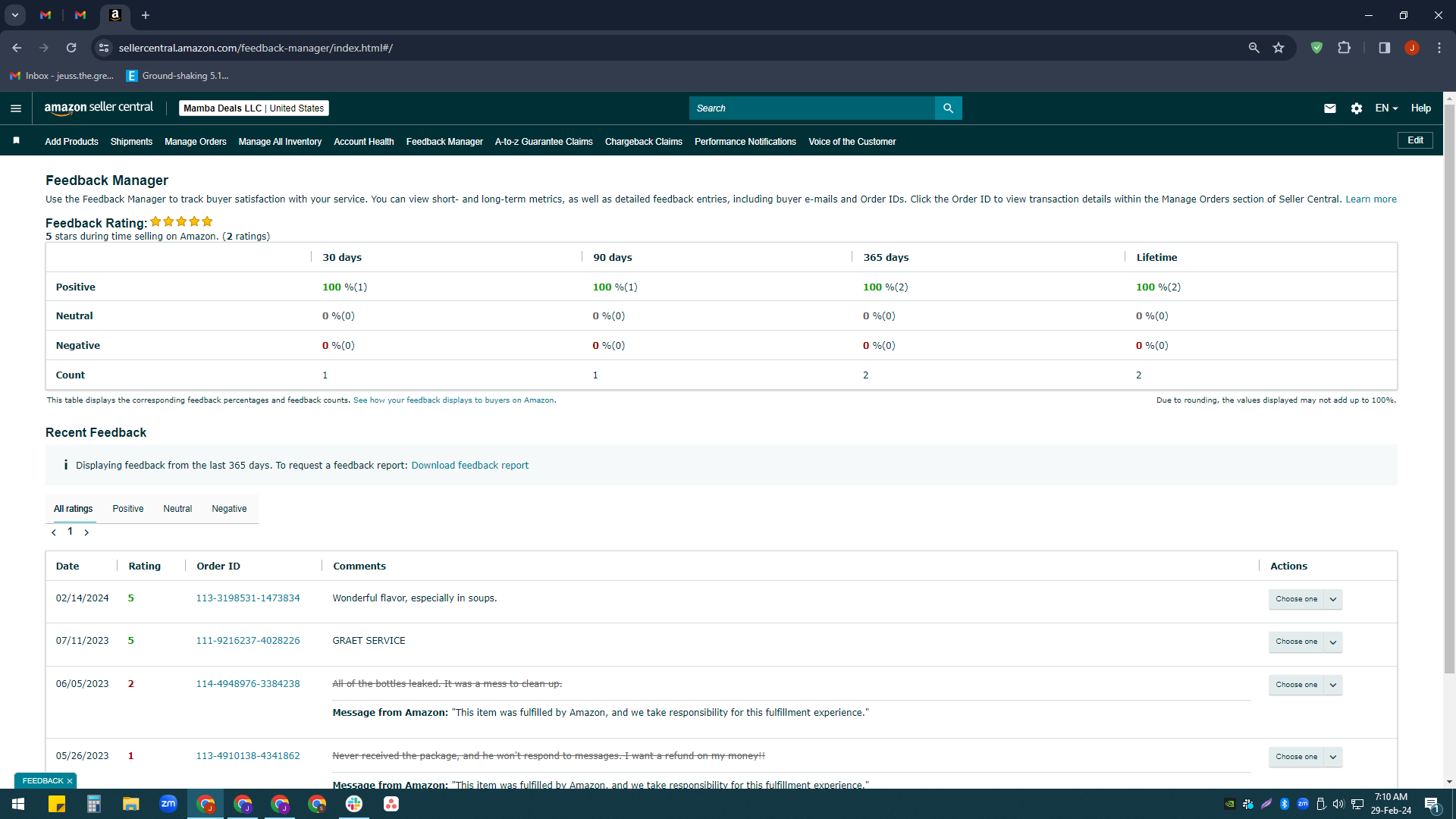Go back with browser back arrow

(x=17, y=48)
